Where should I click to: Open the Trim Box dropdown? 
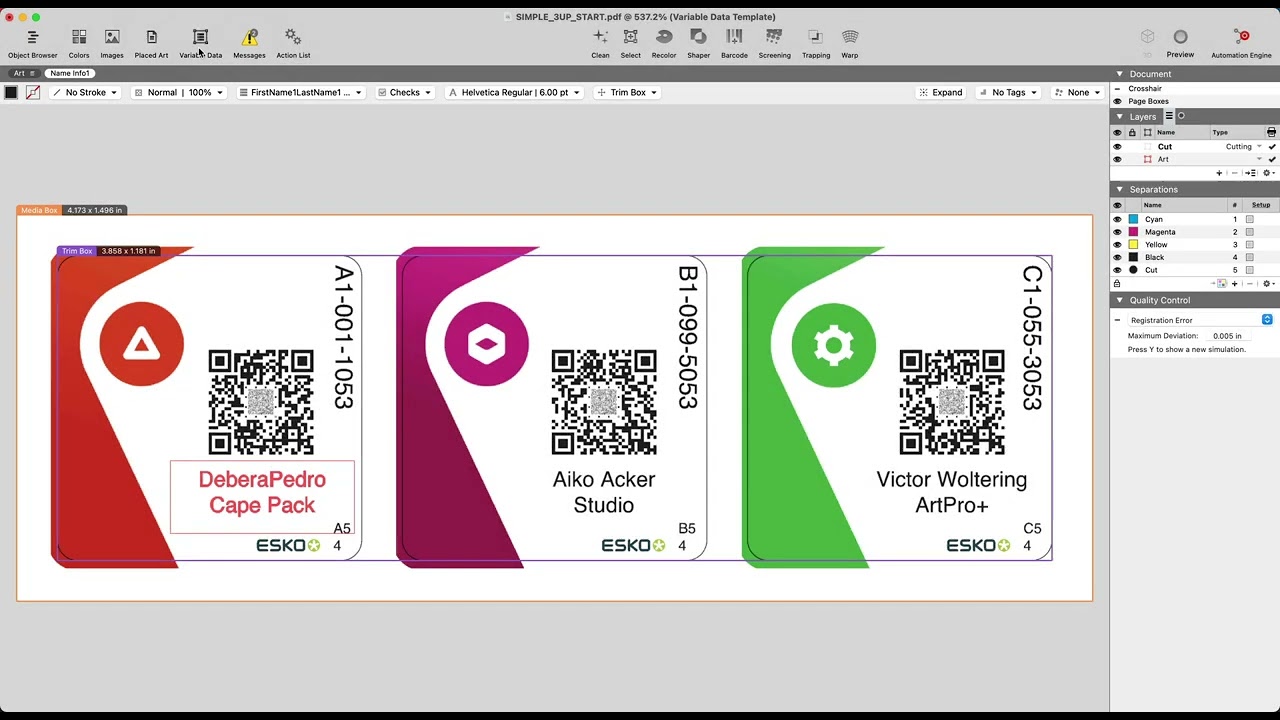click(x=628, y=92)
